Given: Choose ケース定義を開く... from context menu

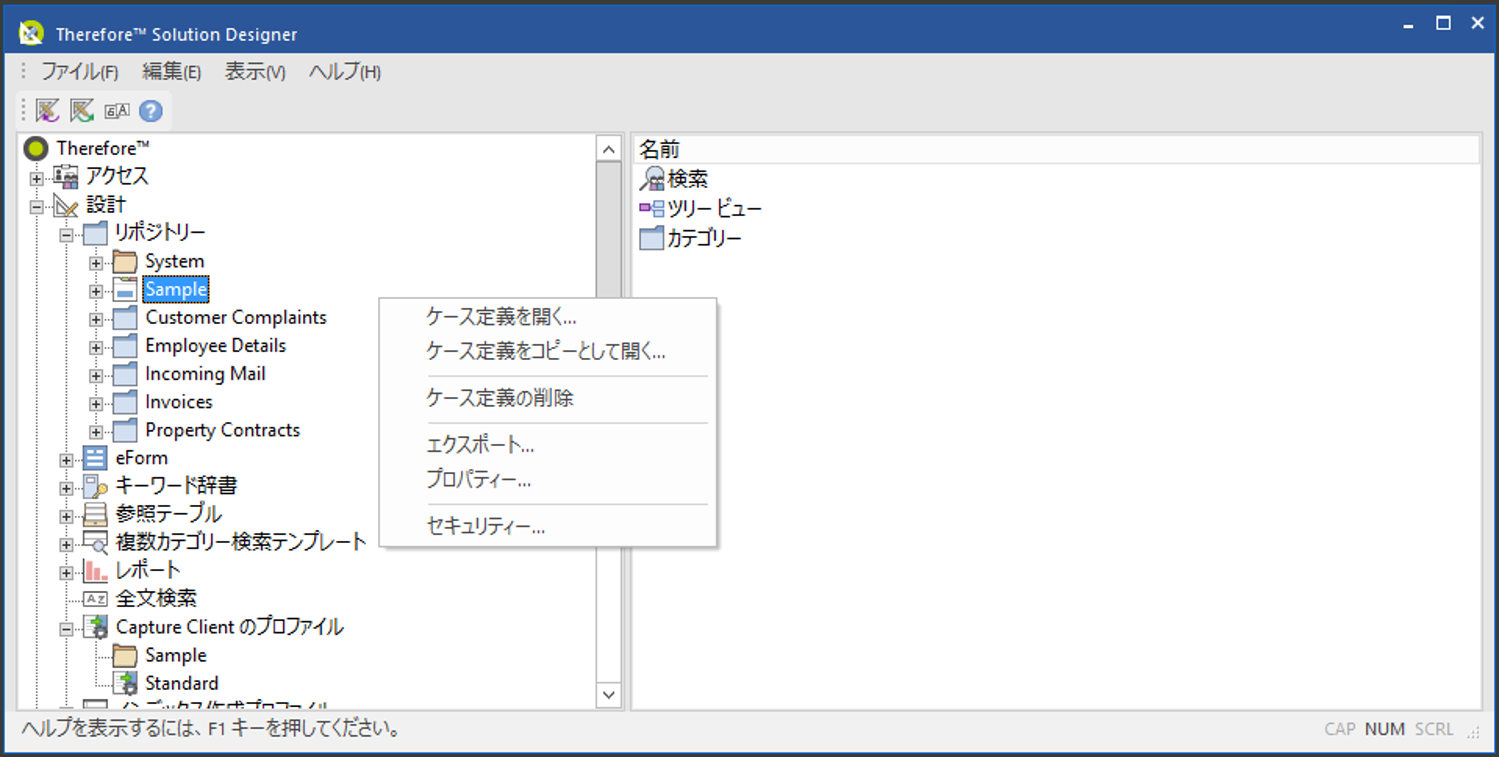Looking at the screenshot, I should (x=548, y=317).
